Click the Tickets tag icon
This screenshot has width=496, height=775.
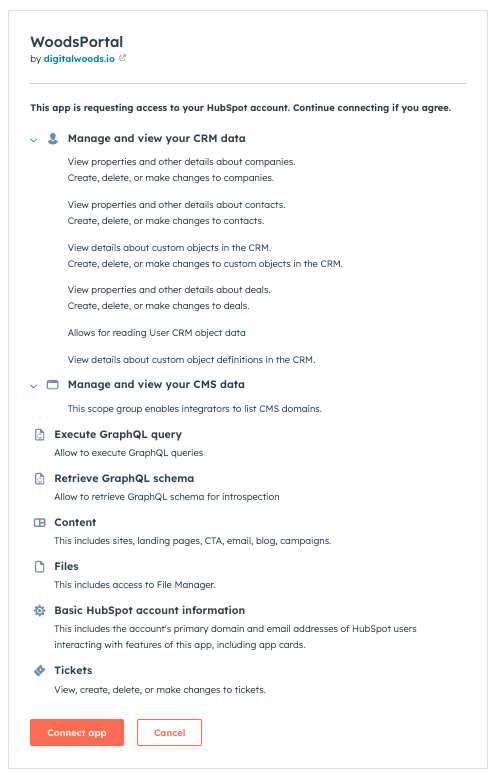(40, 670)
